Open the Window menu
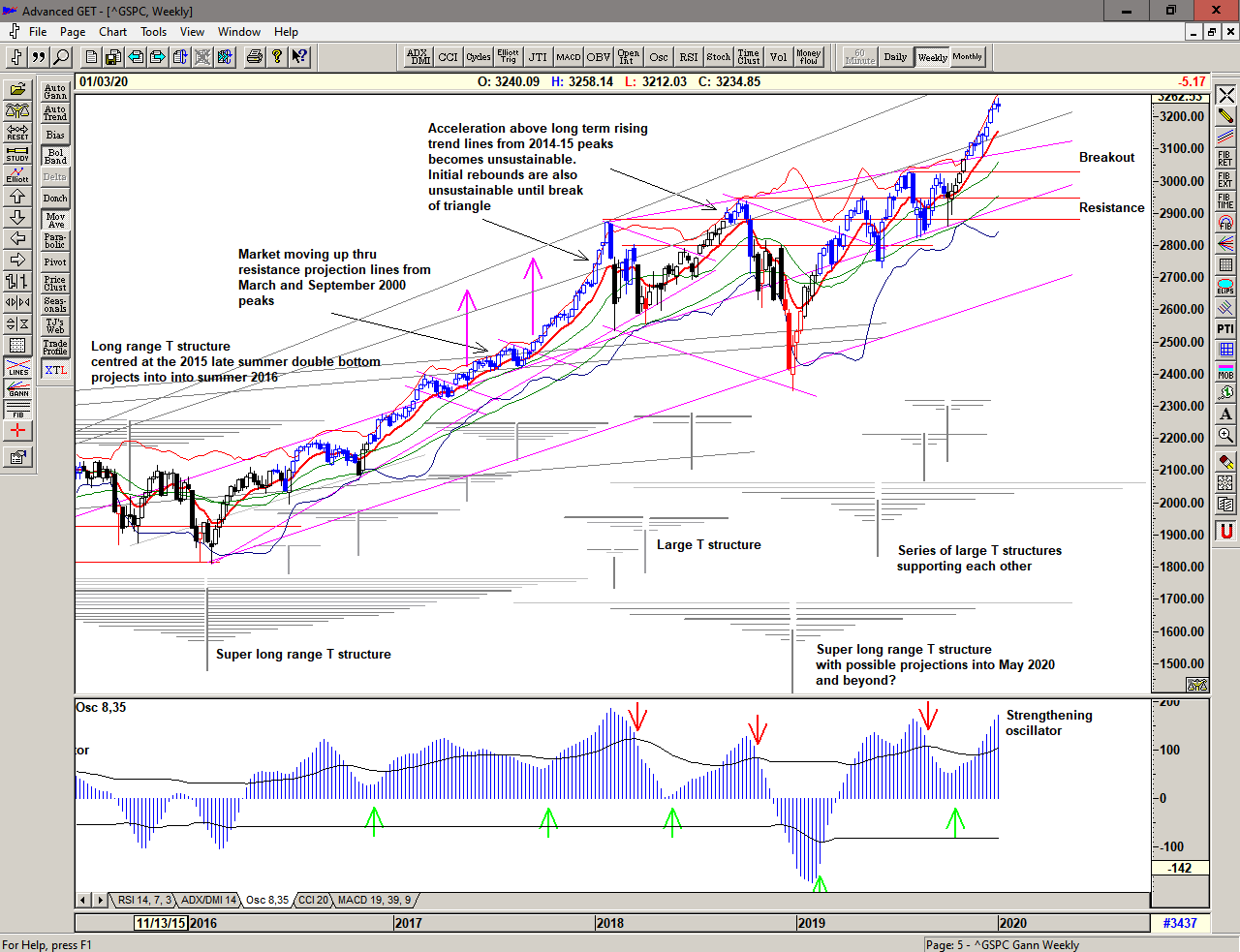The height and width of the screenshot is (952, 1240). click(238, 32)
